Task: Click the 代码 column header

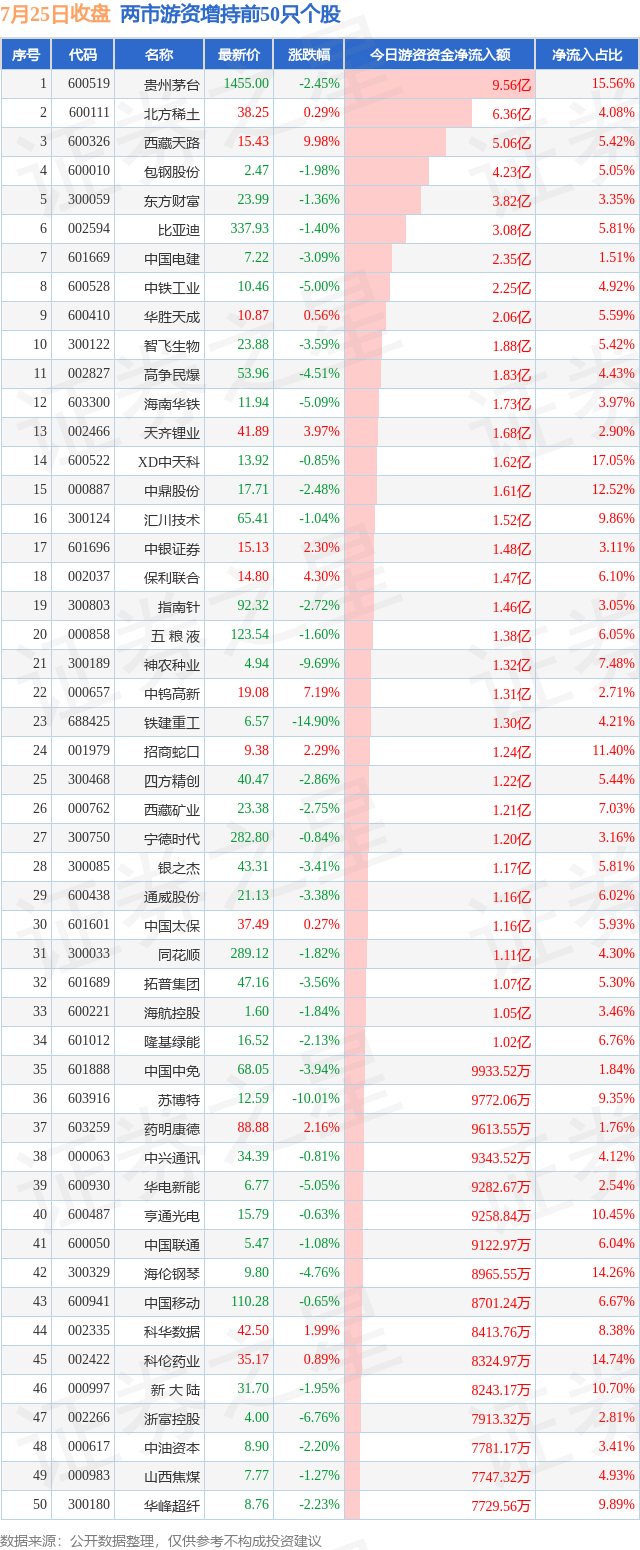Action: 83,55
